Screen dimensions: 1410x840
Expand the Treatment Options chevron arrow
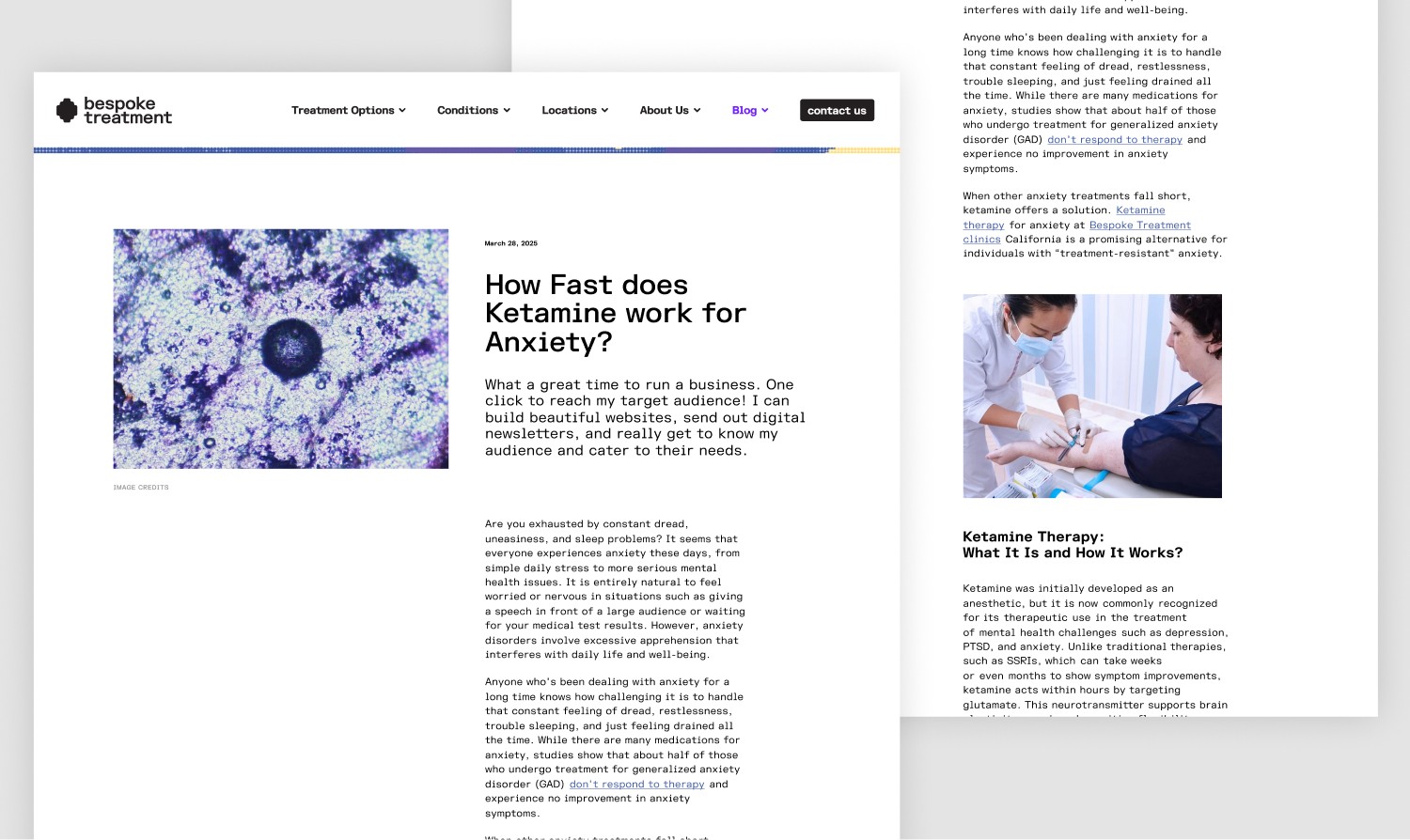[x=402, y=111]
